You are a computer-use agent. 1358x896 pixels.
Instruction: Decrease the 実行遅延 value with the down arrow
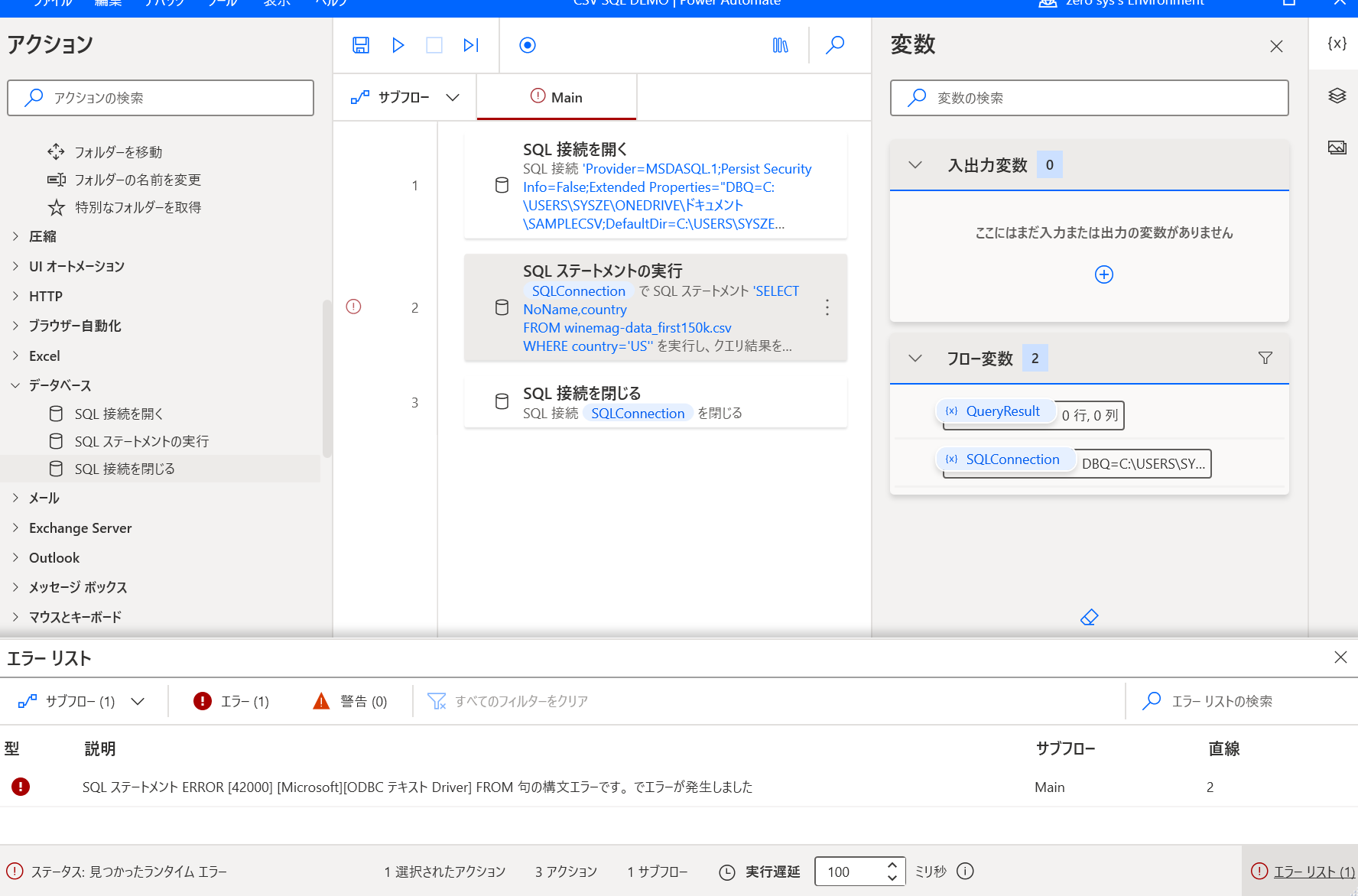point(892,878)
